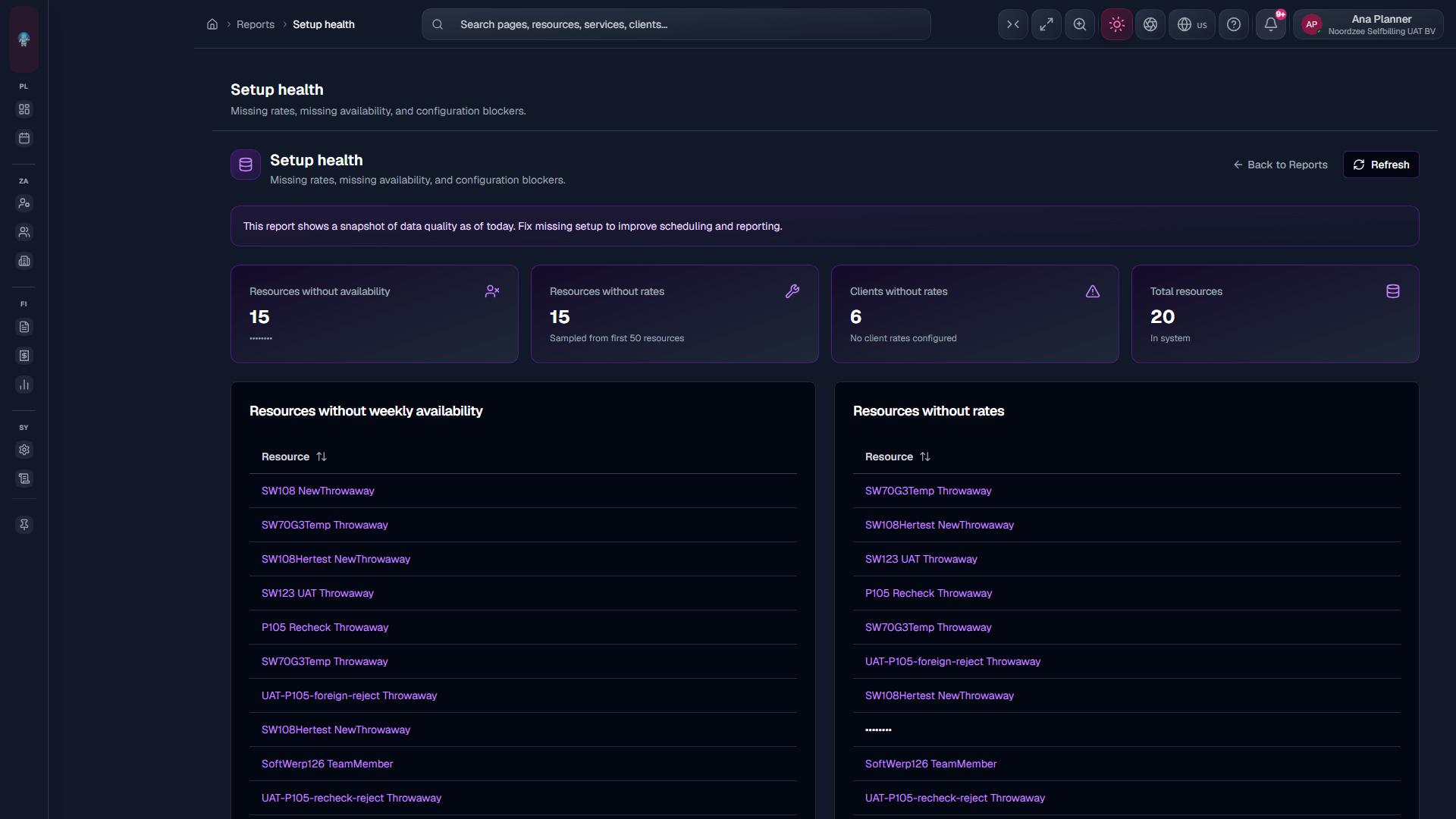Image resolution: width=1456 pixels, height=819 pixels.
Task: Toggle the light theme sun button
Action: click(1117, 24)
